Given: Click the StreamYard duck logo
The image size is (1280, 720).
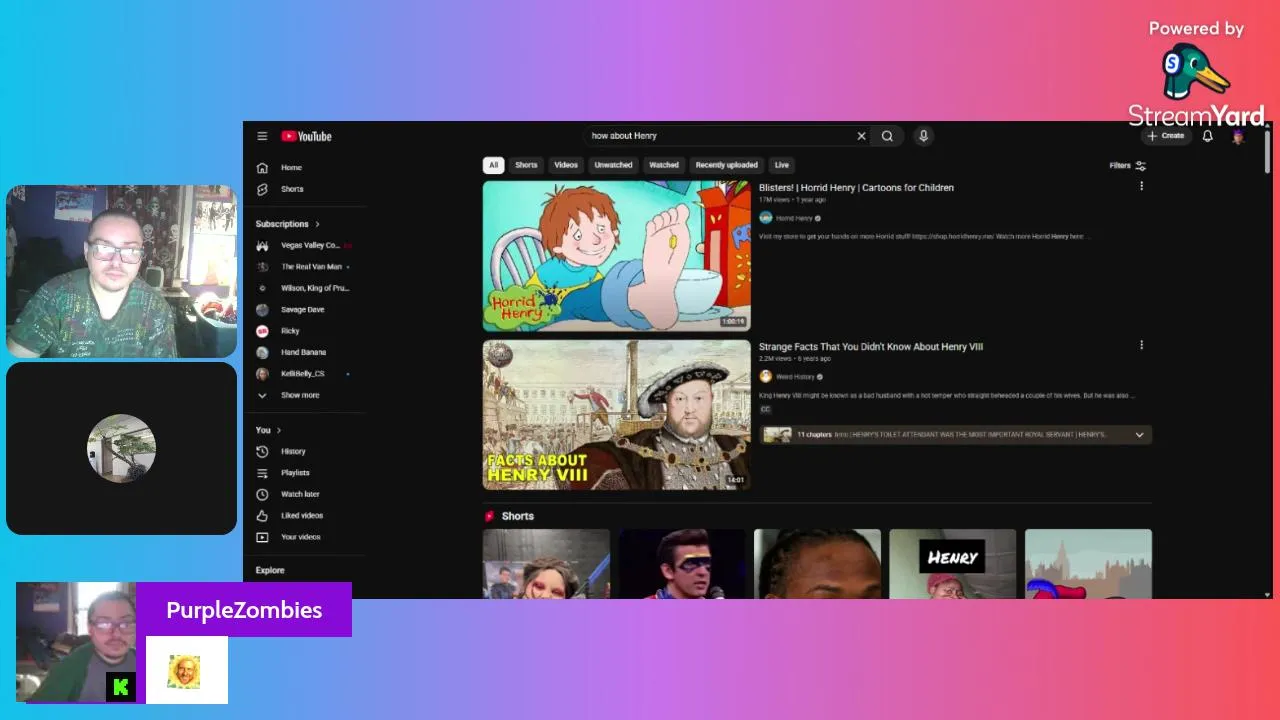Looking at the screenshot, I should coord(1196,72).
